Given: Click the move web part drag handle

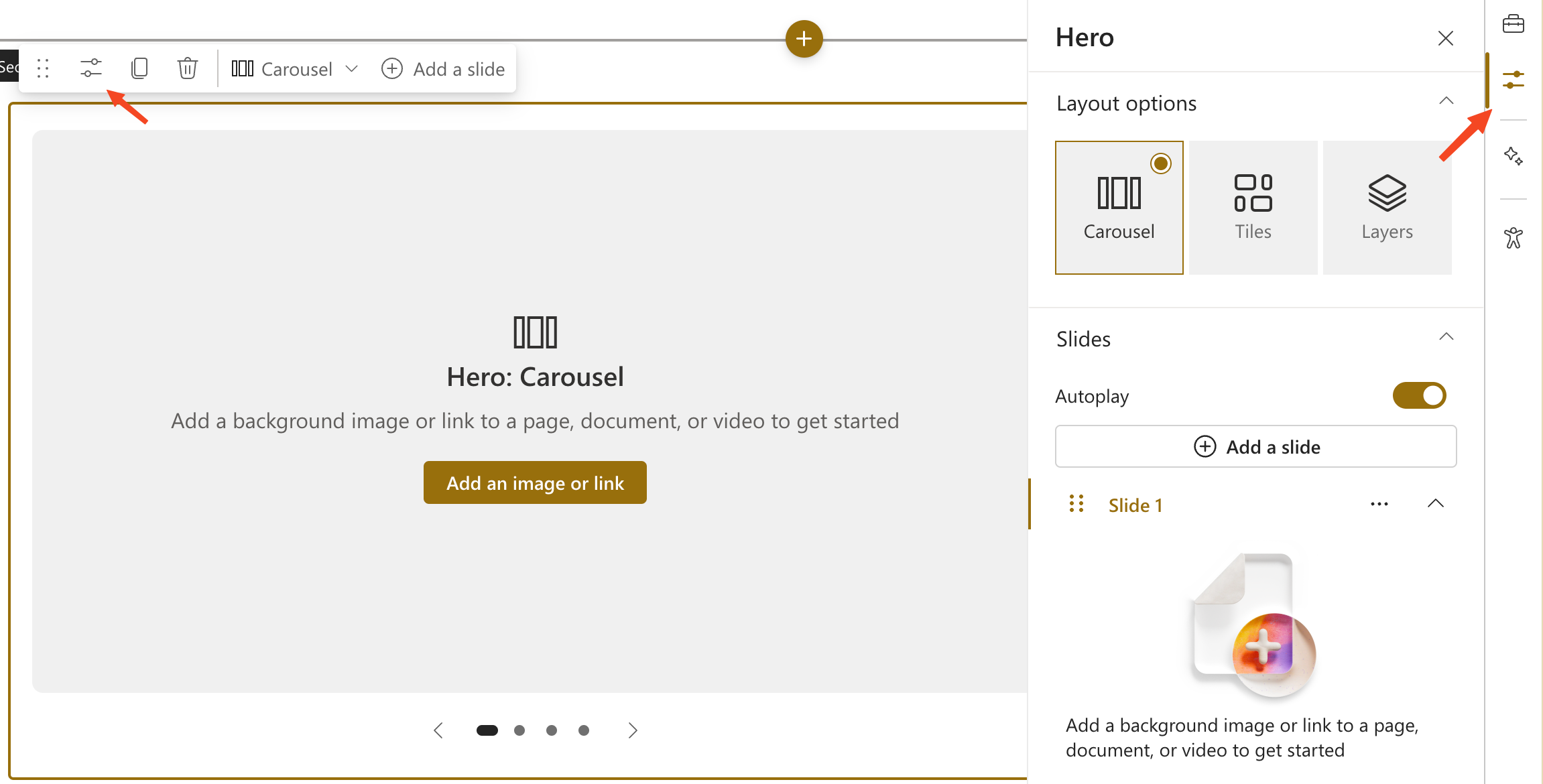Looking at the screenshot, I should [x=43, y=68].
